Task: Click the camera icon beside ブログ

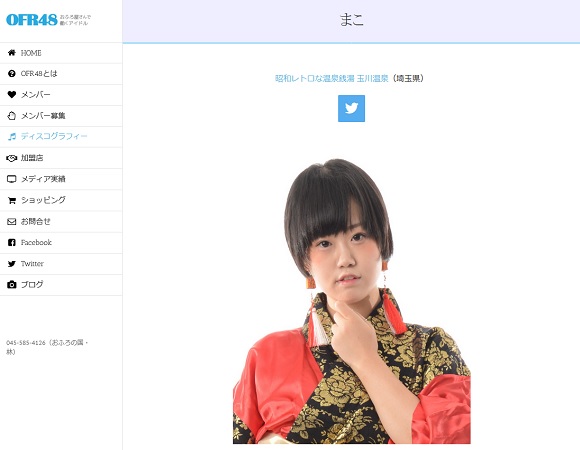Action: tap(12, 285)
